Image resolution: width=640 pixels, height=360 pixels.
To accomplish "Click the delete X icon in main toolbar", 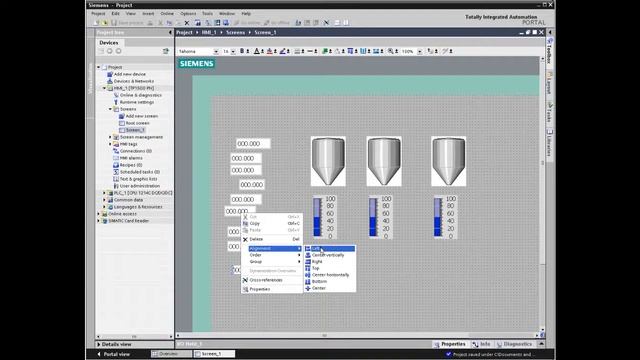I will (x=187, y=23).
